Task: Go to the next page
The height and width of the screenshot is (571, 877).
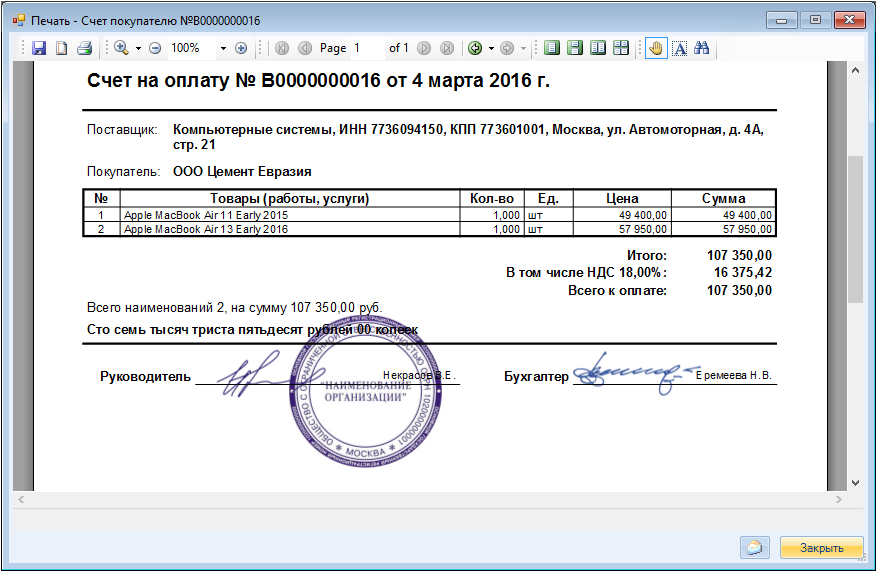Action: [x=424, y=48]
